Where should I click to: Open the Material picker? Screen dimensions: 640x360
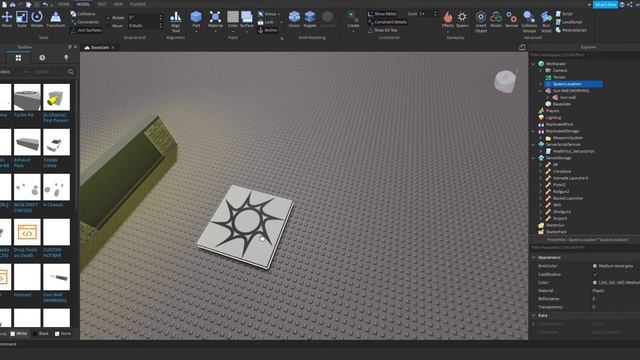coord(215,19)
